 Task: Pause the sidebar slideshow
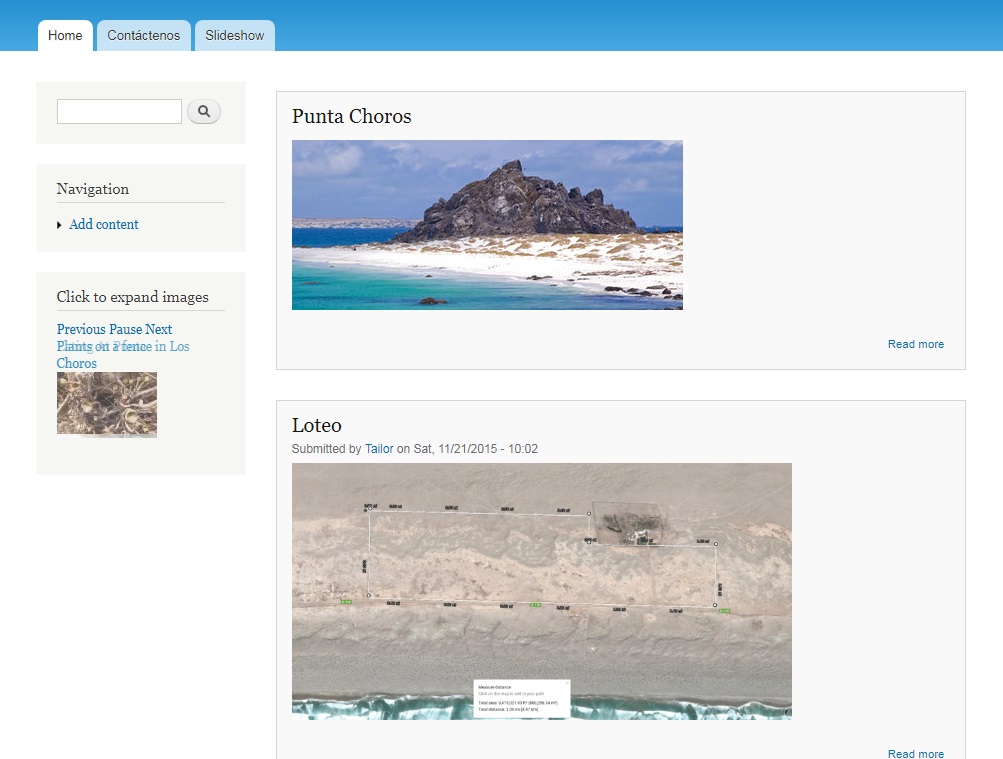pos(126,329)
